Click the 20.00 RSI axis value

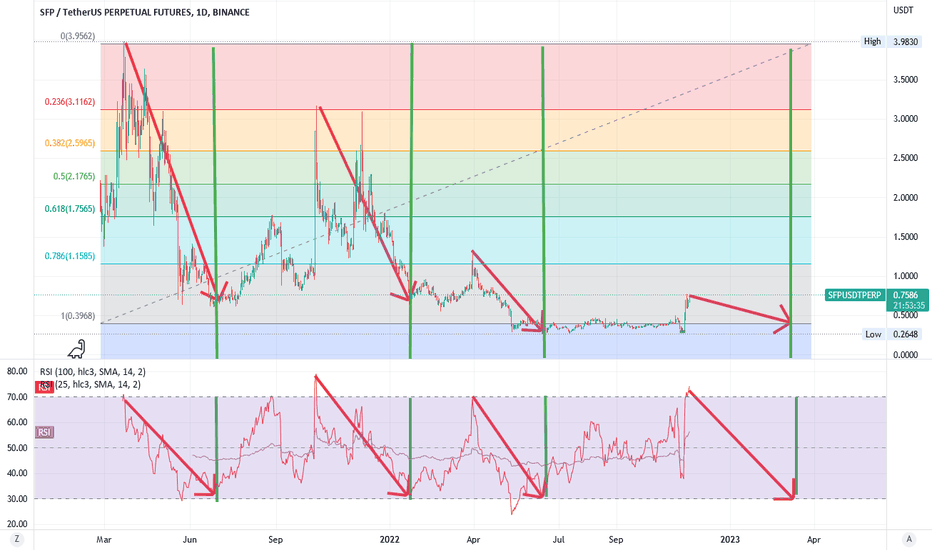tap(17, 524)
